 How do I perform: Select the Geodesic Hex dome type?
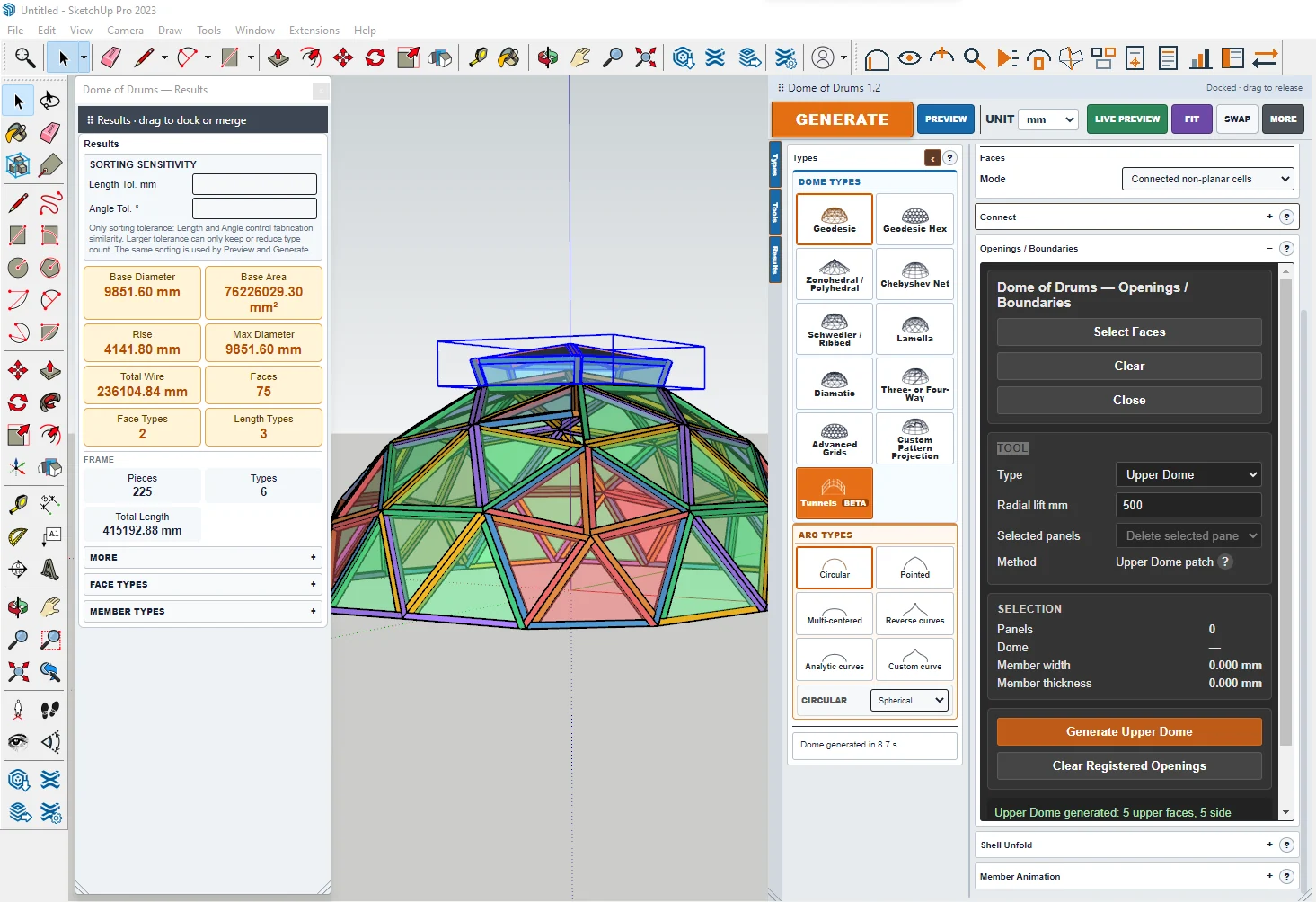pyautogui.click(x=914, y=218)
